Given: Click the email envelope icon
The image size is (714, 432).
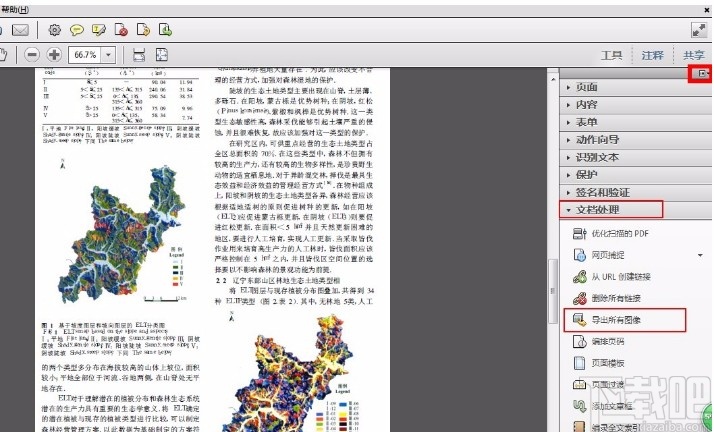Looking at the screenshot, I should (20, 30).
